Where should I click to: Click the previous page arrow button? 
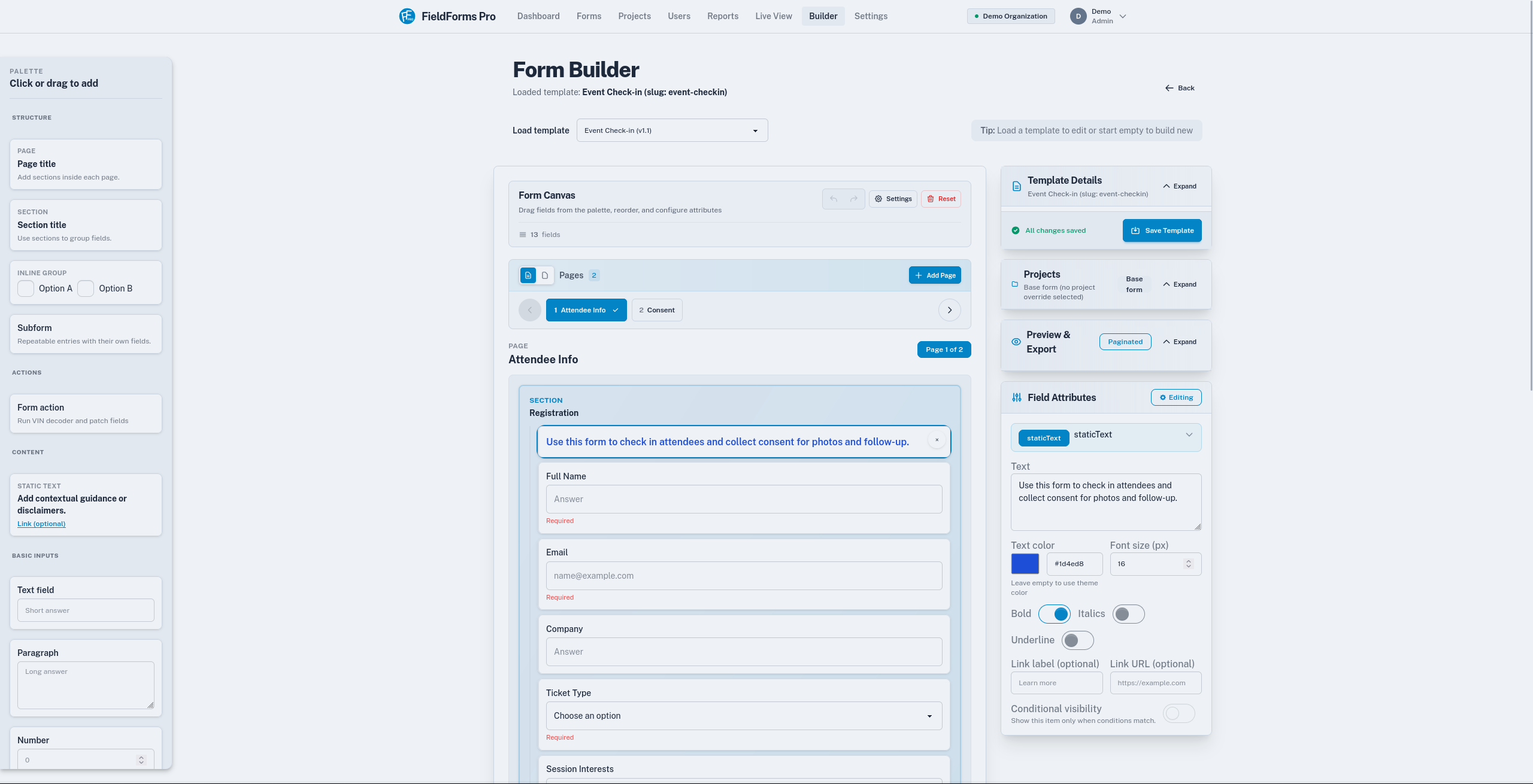[x=530, y=310]
